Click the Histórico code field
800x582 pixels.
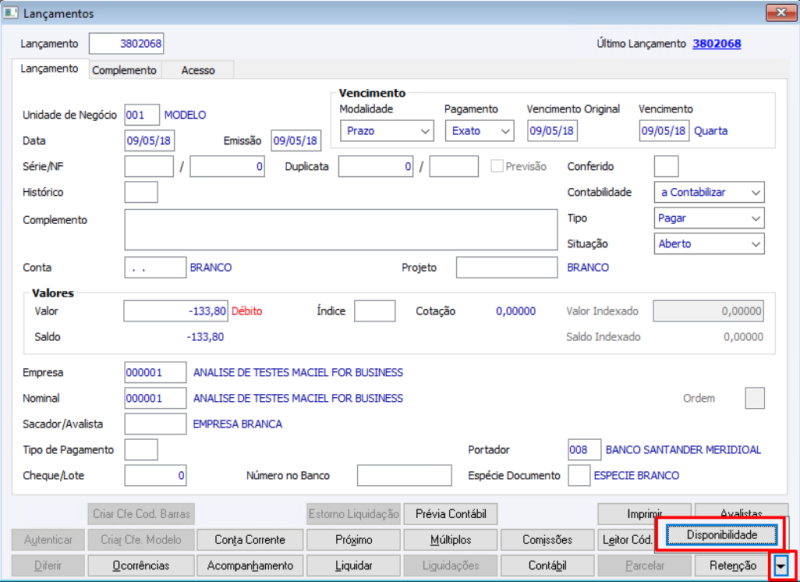(141, 192)
